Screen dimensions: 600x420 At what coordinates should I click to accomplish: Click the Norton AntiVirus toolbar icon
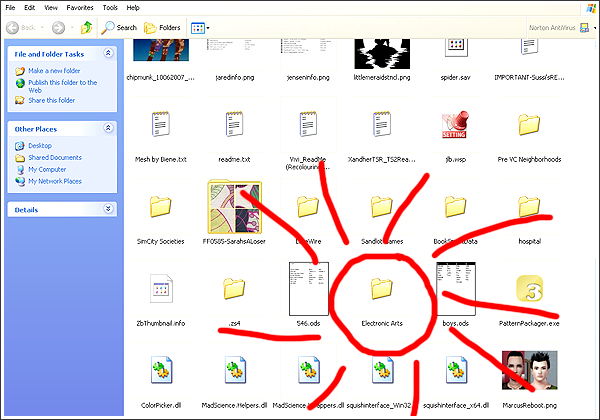[x=584, y=28]
